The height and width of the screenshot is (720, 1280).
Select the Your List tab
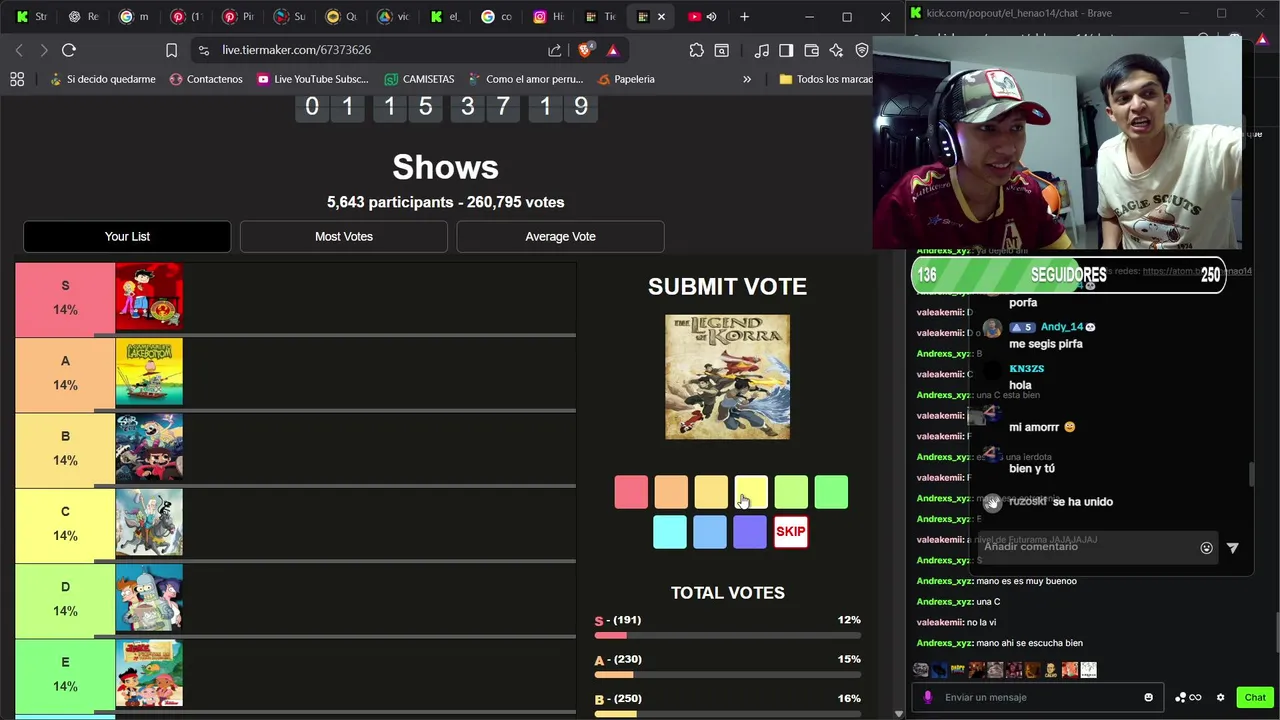tap(127, 237)
